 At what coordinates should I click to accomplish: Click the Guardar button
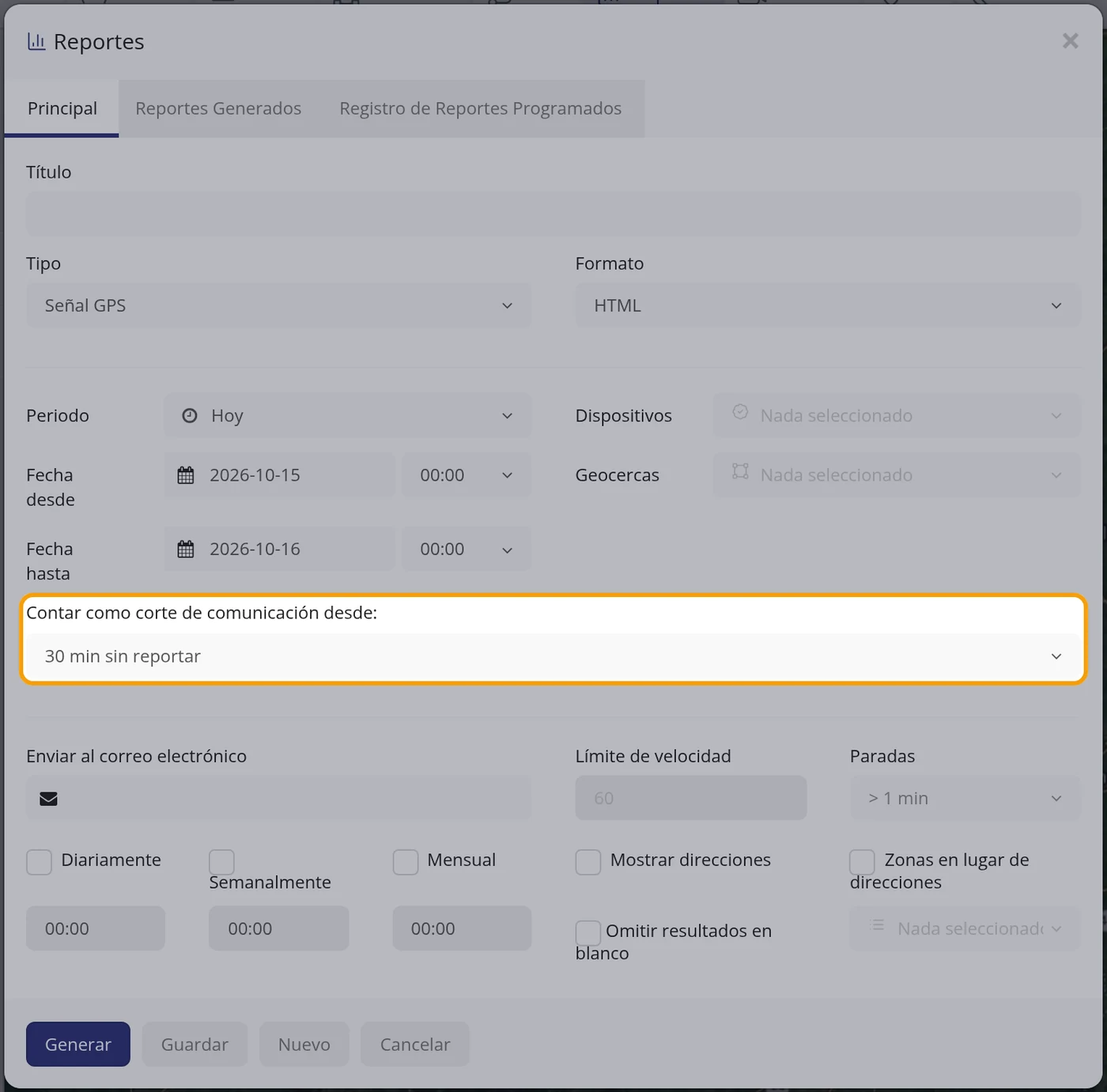(x=195, y=1045)
